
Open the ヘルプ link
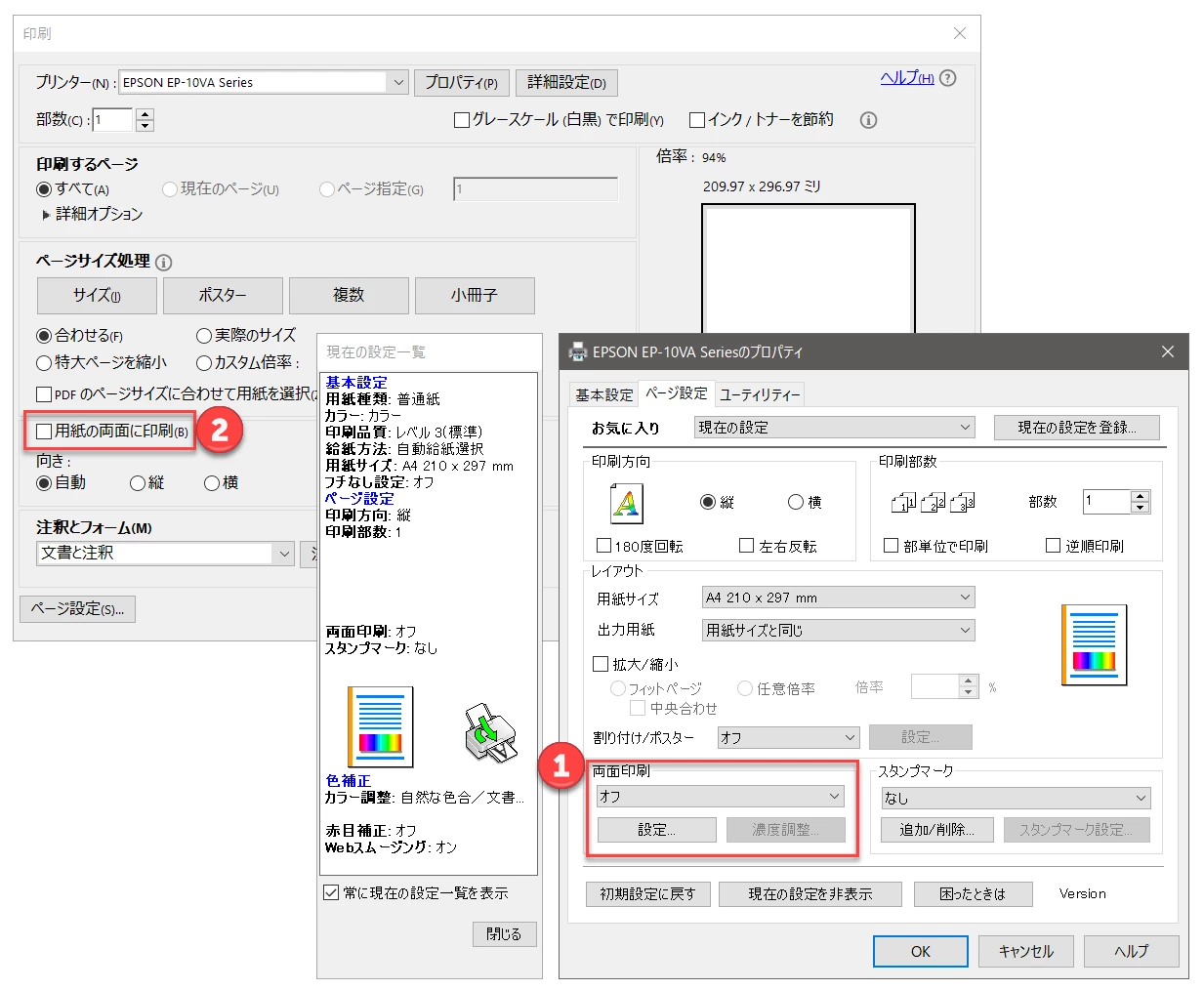[907, 78]
